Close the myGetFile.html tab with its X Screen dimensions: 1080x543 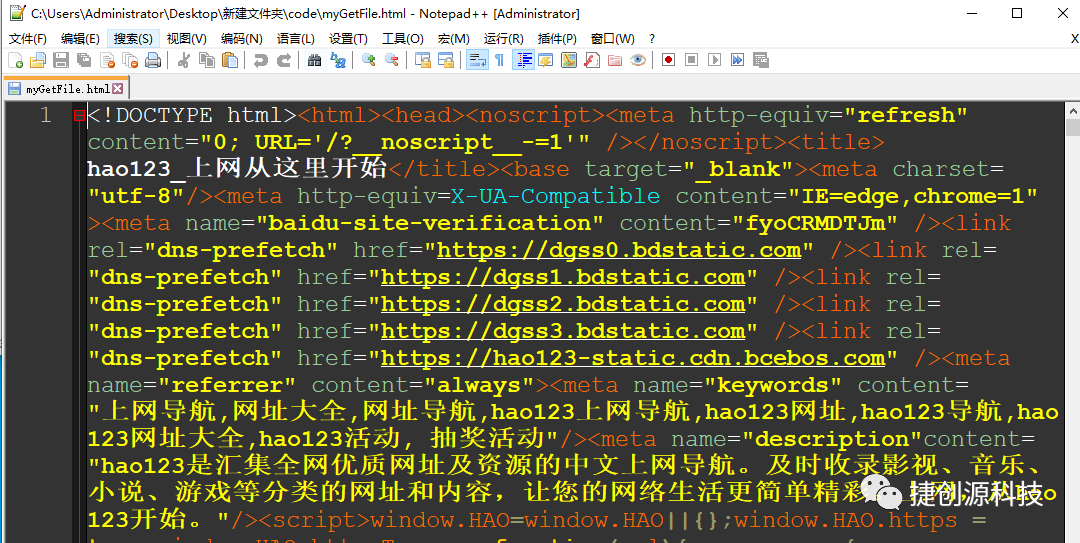(118, 89)
